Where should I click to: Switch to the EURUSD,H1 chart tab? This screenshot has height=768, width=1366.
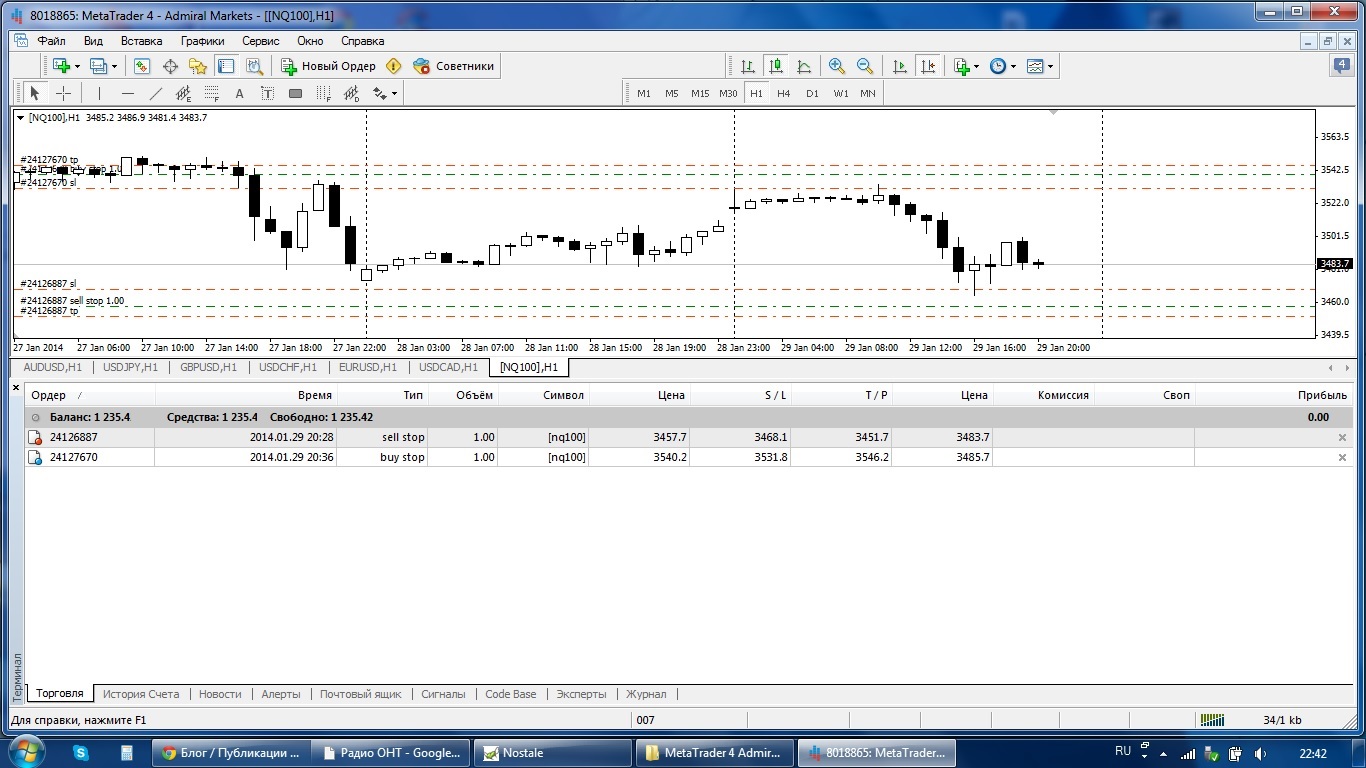click(x=368, y=367)
